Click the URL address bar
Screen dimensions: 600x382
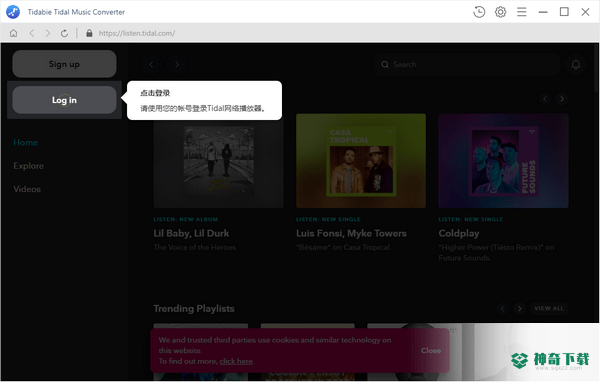coord(137,33)
